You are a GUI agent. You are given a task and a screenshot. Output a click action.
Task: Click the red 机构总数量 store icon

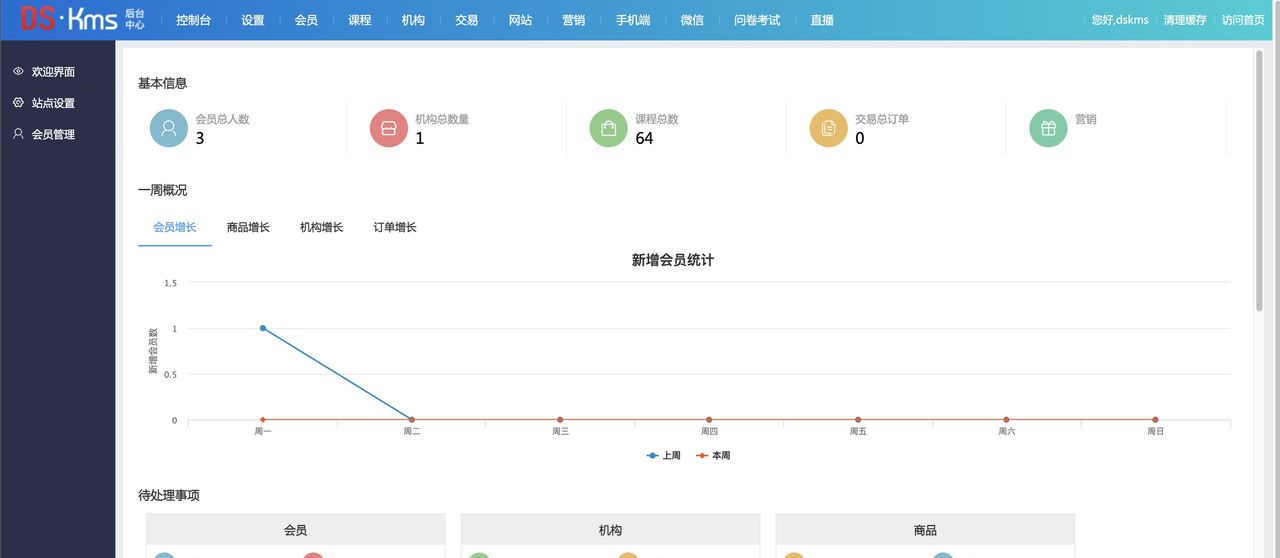pyautogui.click(x=389, y=128)
